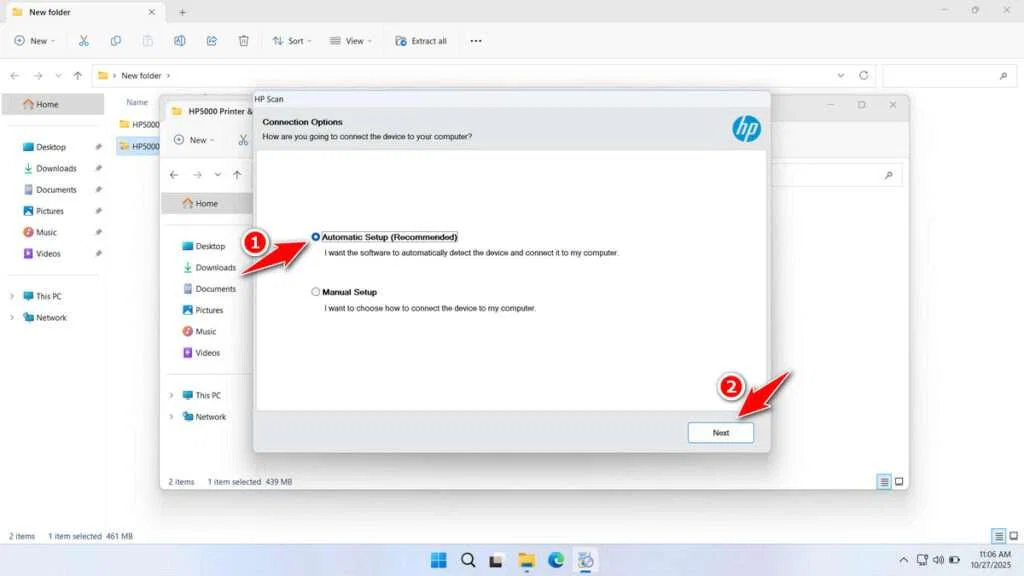Click the Next button in HP Scan
The image size is (1024, 576).
[720, 433]
